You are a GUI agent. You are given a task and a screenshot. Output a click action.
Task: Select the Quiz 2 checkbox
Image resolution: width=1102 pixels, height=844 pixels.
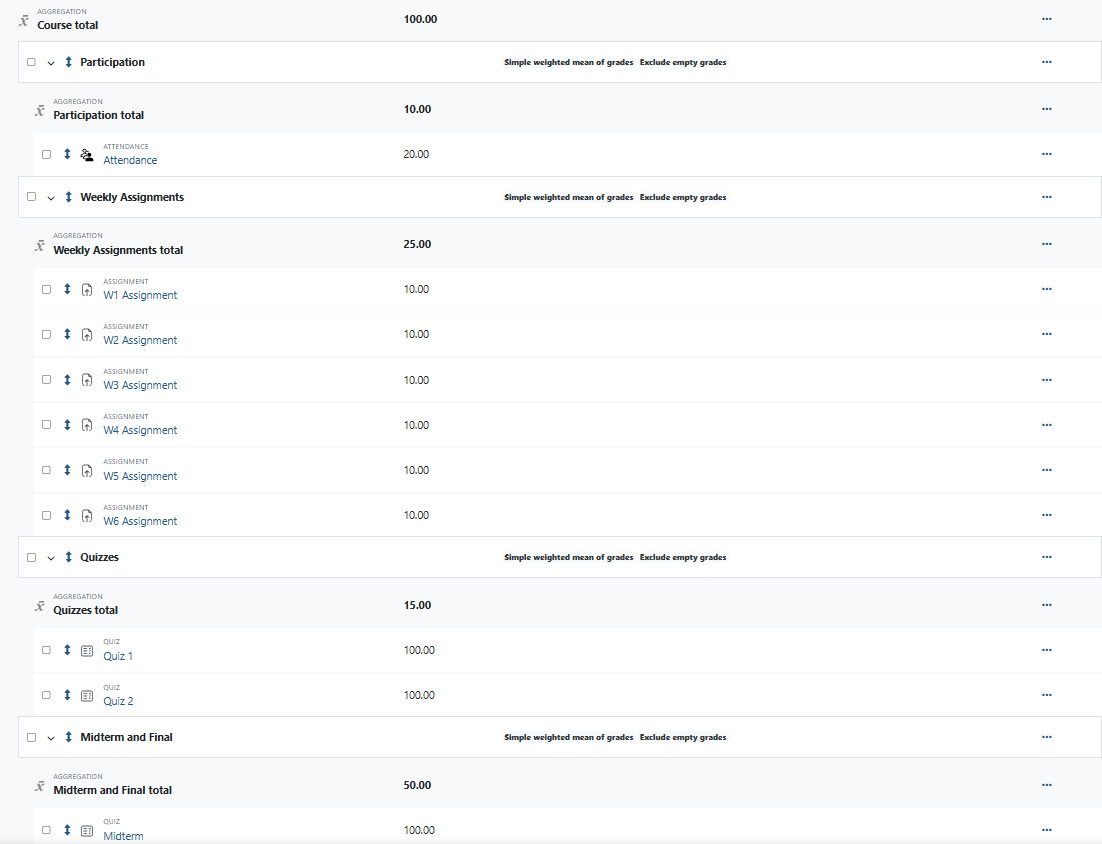(x=46, y=695)
